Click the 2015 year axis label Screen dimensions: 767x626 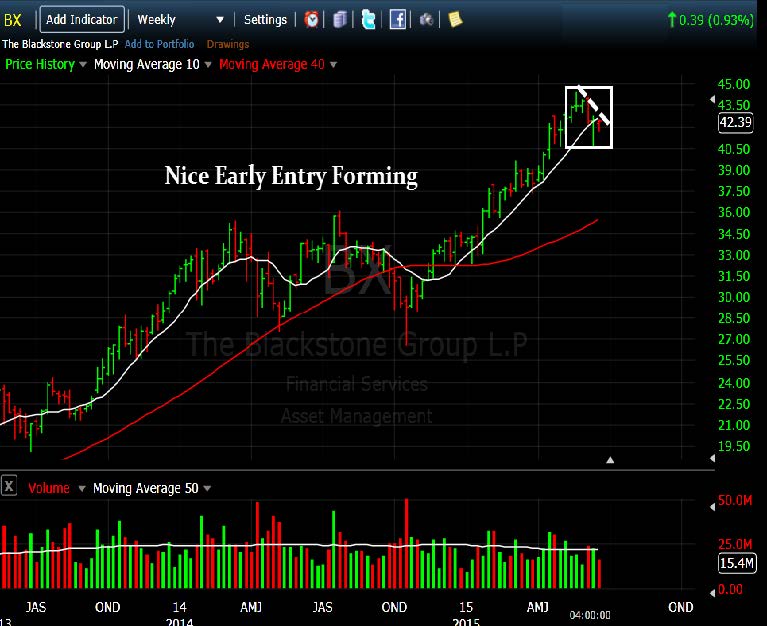point(466,622)
